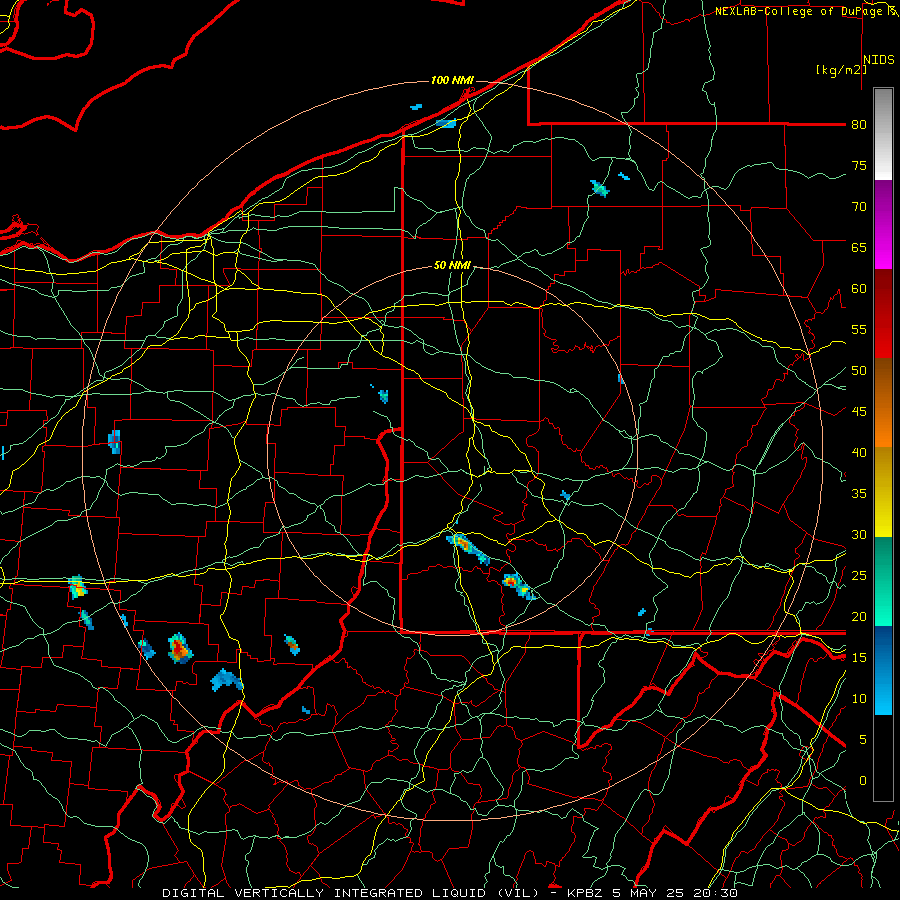Click the 20 value on the scale
Image resolution: width=900 pixels, height=900 pixels.
(x=859, y=616)
